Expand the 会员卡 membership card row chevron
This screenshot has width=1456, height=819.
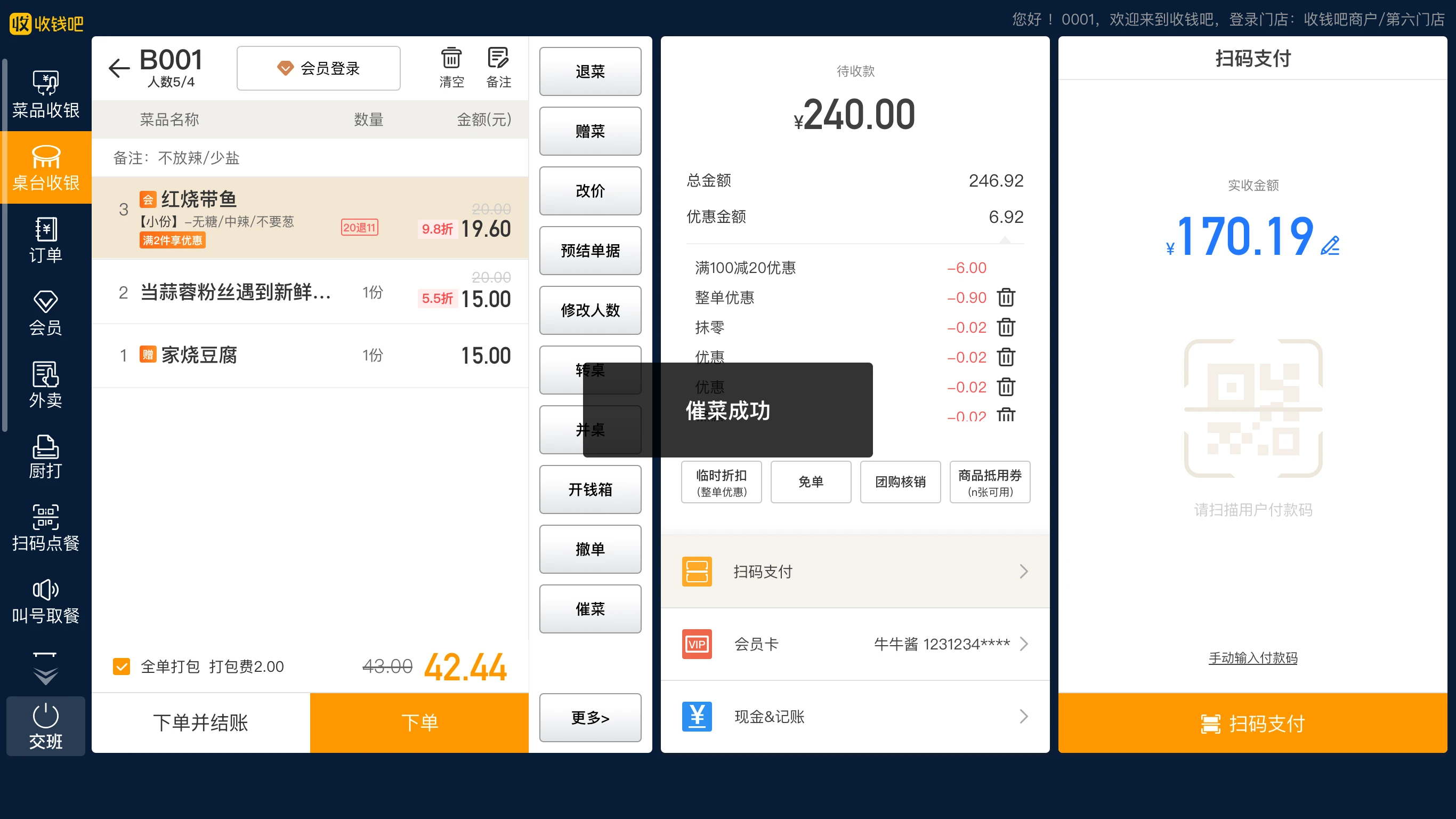[x=1024, y=644]
